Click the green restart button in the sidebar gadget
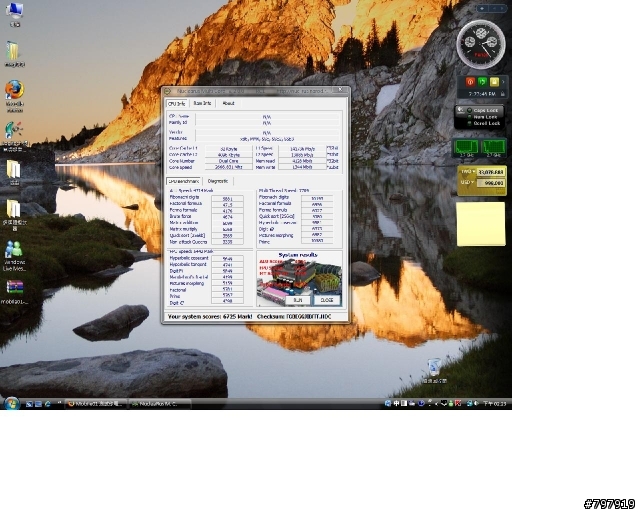The width and height of the screenshot is (640, 512). (x=482, y=82)
